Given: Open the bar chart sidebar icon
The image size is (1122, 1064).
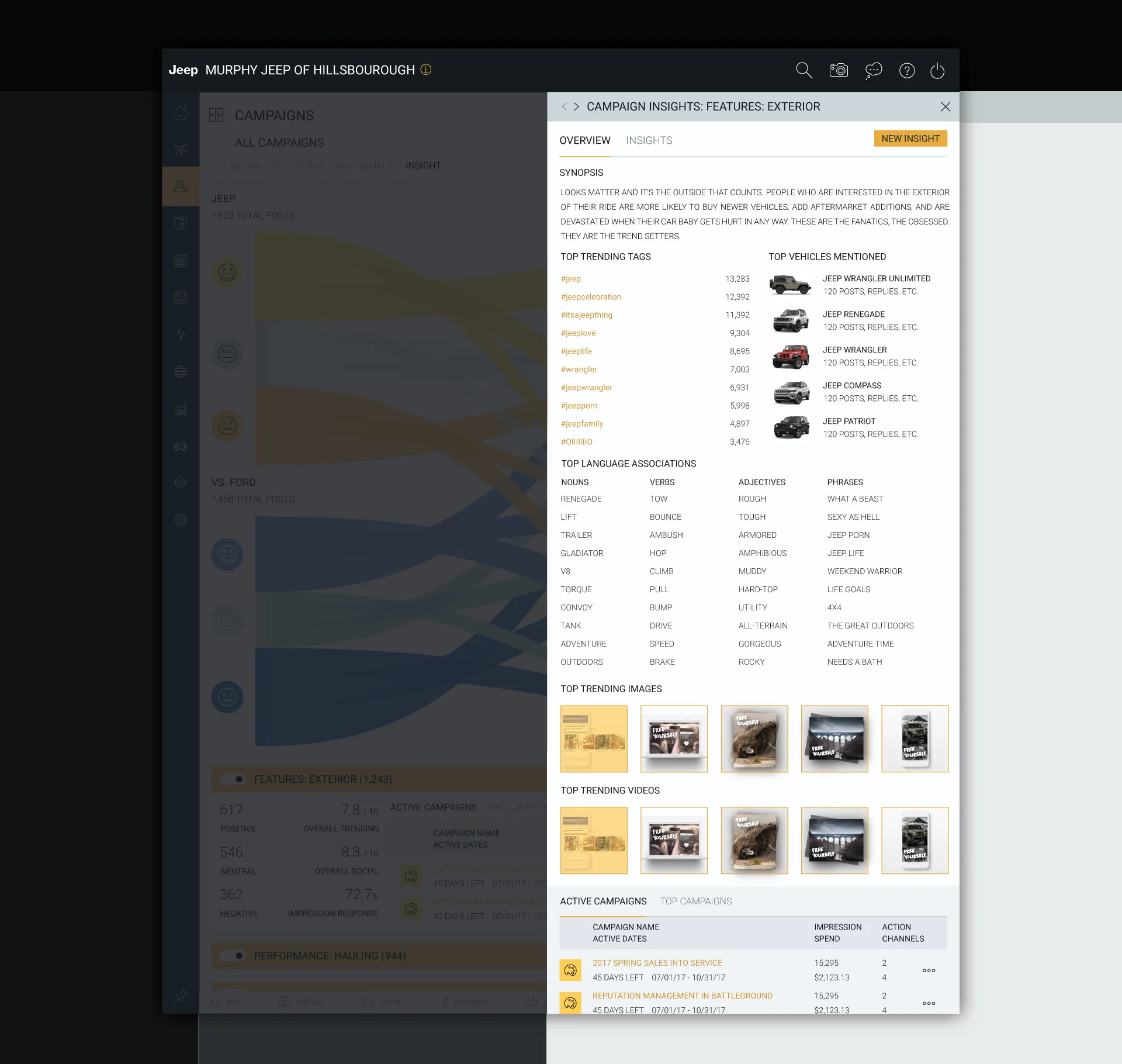Looking at the screenshot, I should [181, 409].
